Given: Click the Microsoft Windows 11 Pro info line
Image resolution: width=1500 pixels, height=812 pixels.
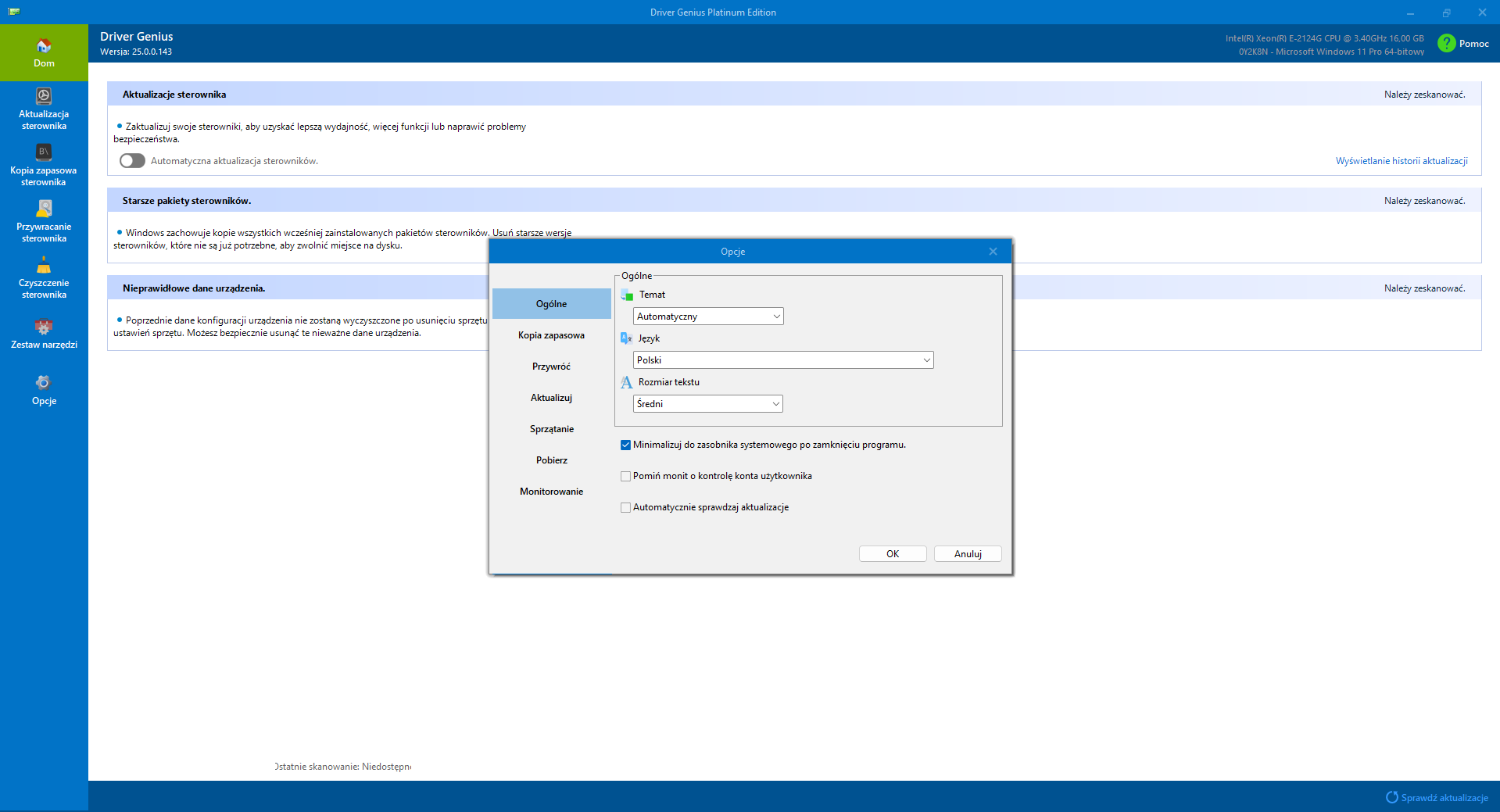Looking at the screenshot, I should 1331,52.
